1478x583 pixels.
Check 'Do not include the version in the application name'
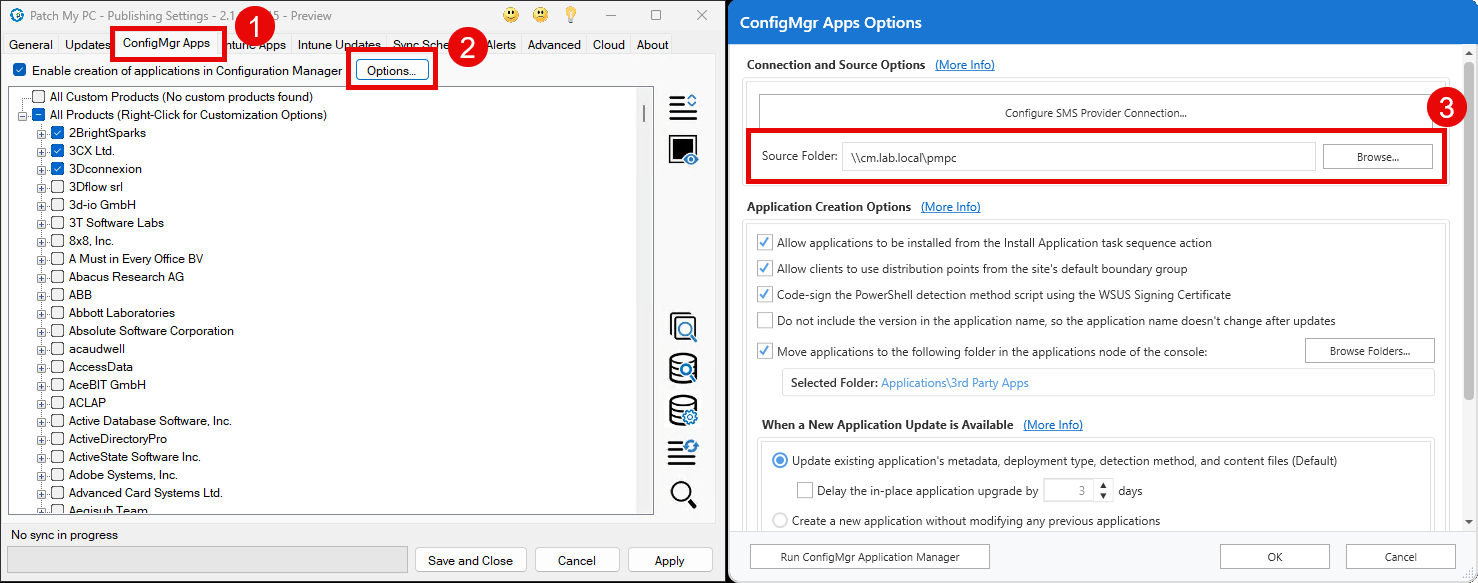pos(764,320)
